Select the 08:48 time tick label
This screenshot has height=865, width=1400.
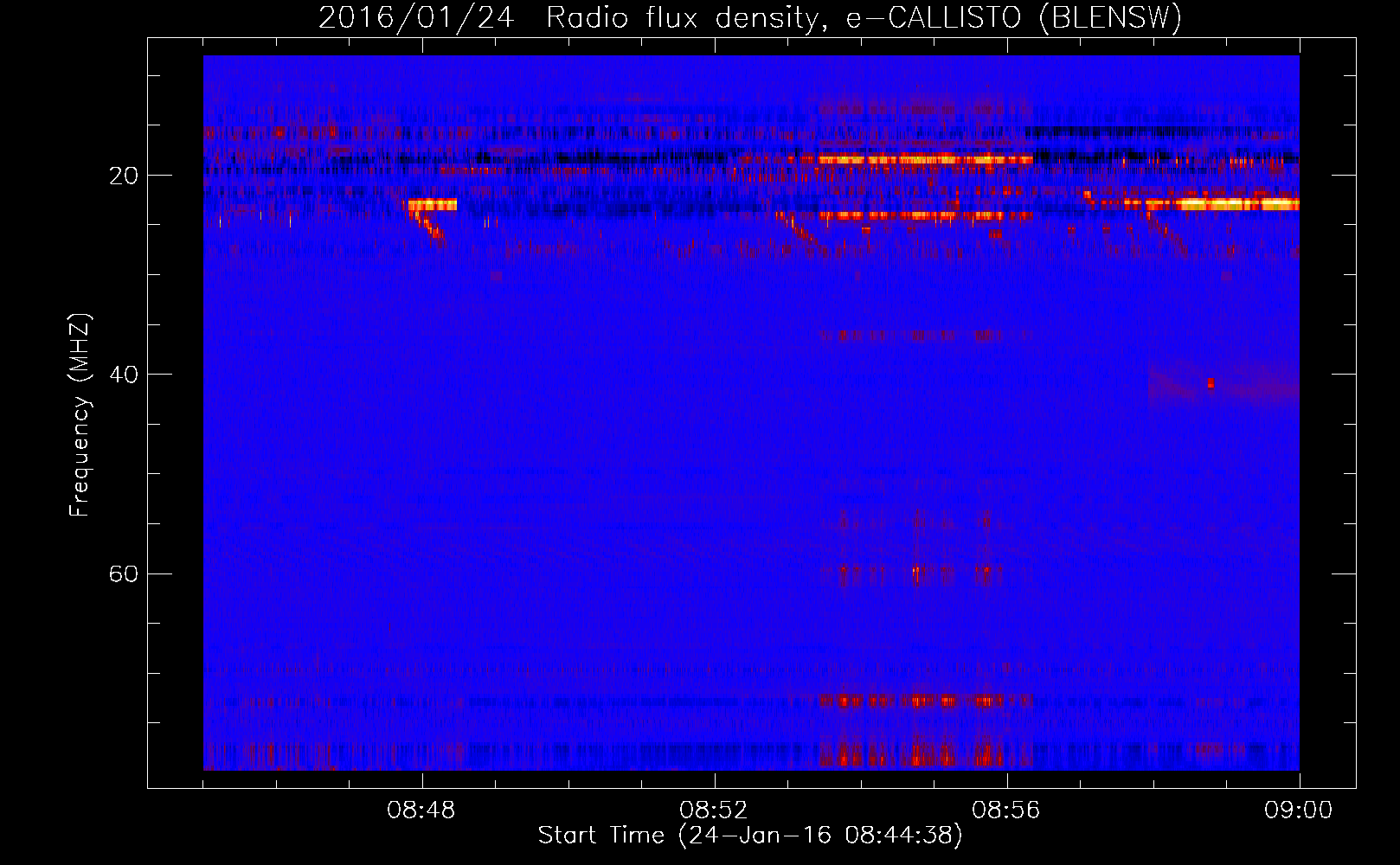[x=421, y=811]
